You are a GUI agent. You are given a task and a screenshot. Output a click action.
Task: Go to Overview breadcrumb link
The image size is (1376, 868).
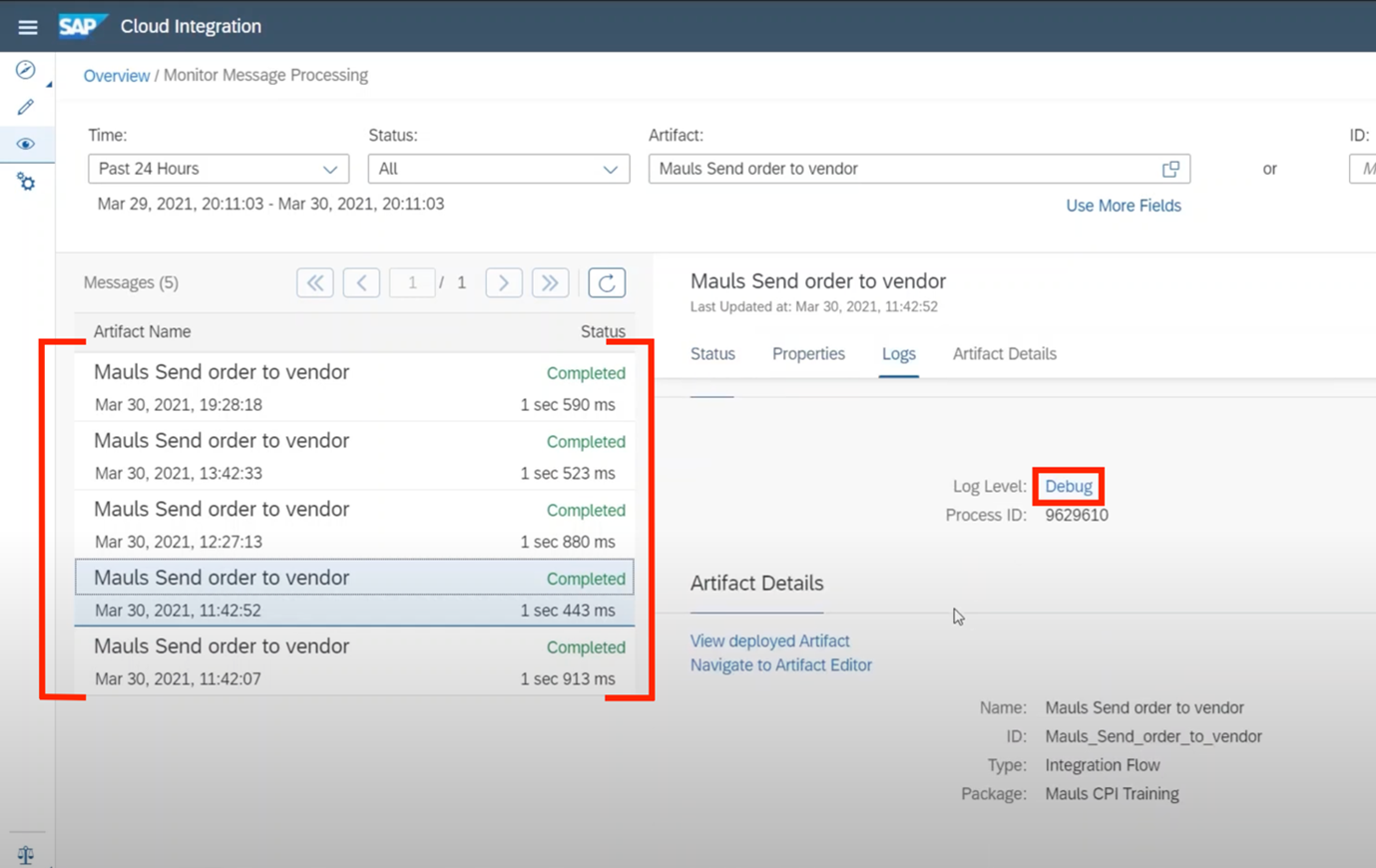[x=117, y=76]
